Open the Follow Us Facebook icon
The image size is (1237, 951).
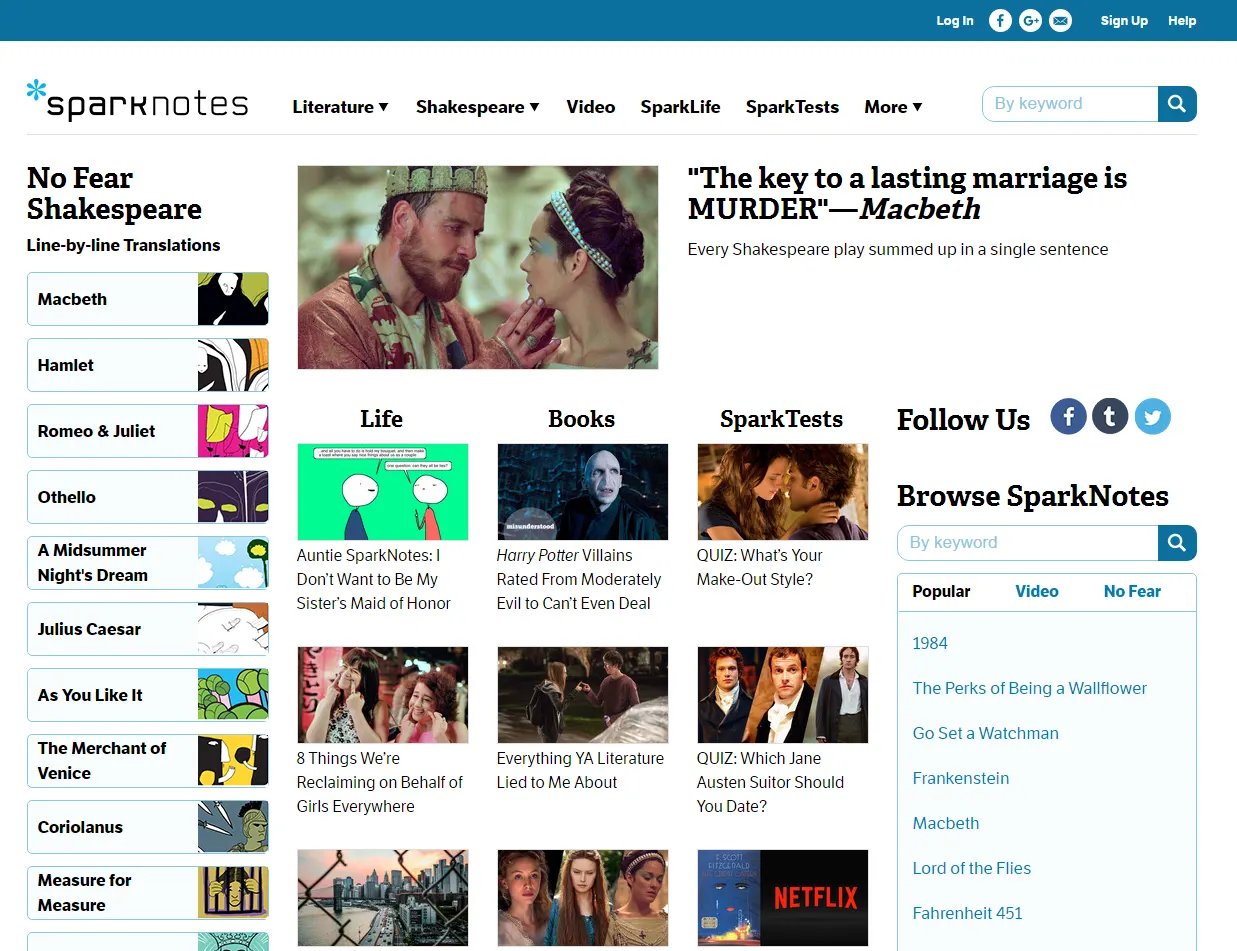[x=1068, y=416]
